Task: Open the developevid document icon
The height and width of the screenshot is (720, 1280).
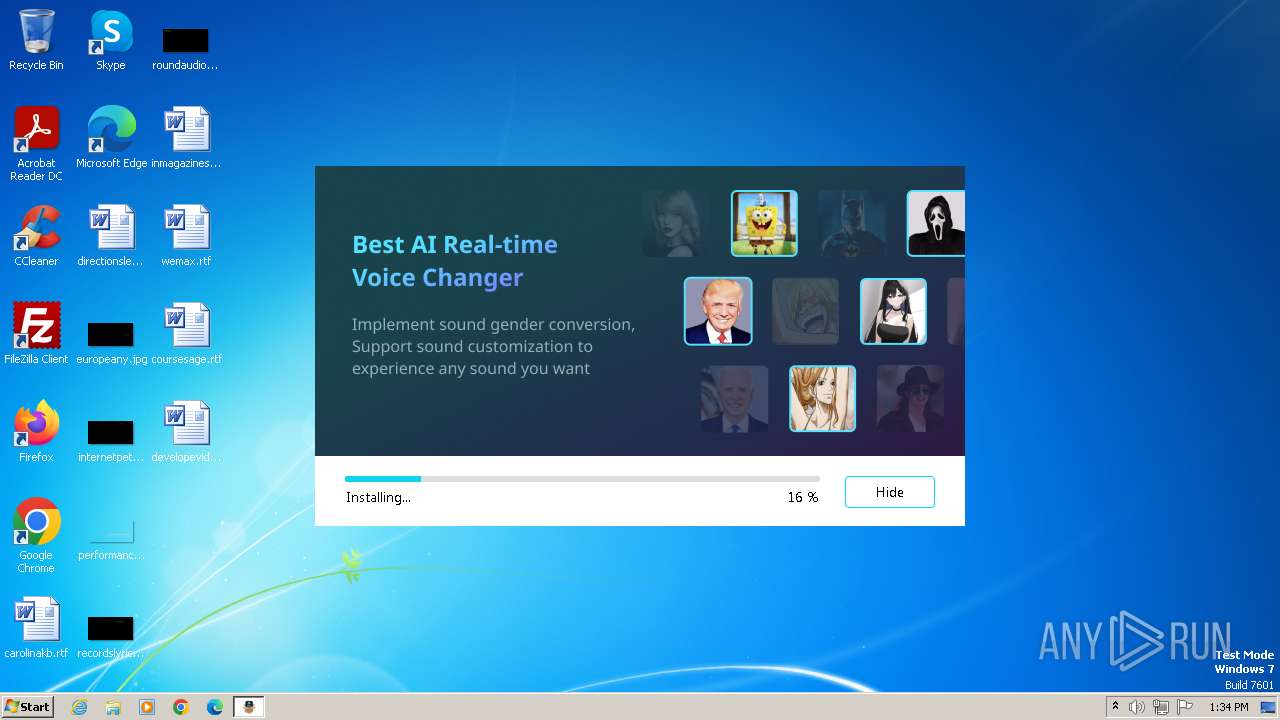Action: (186, 431)
